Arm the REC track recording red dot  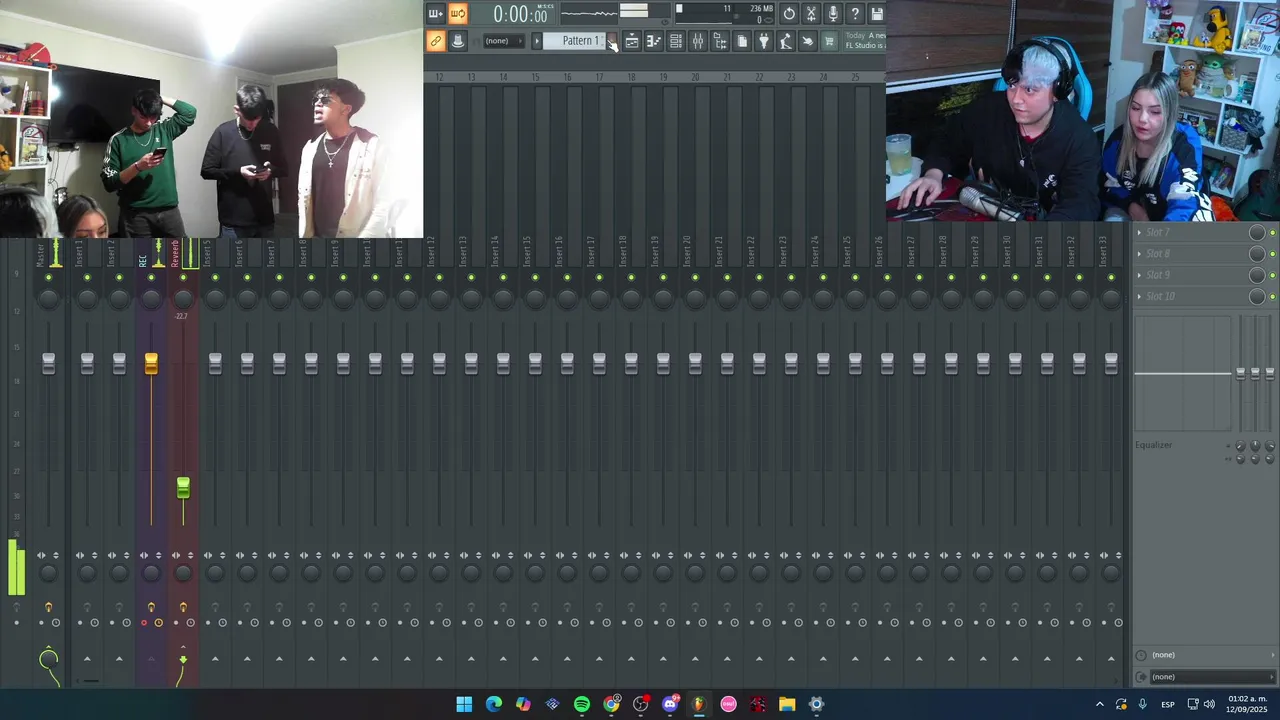pos(144,623)
